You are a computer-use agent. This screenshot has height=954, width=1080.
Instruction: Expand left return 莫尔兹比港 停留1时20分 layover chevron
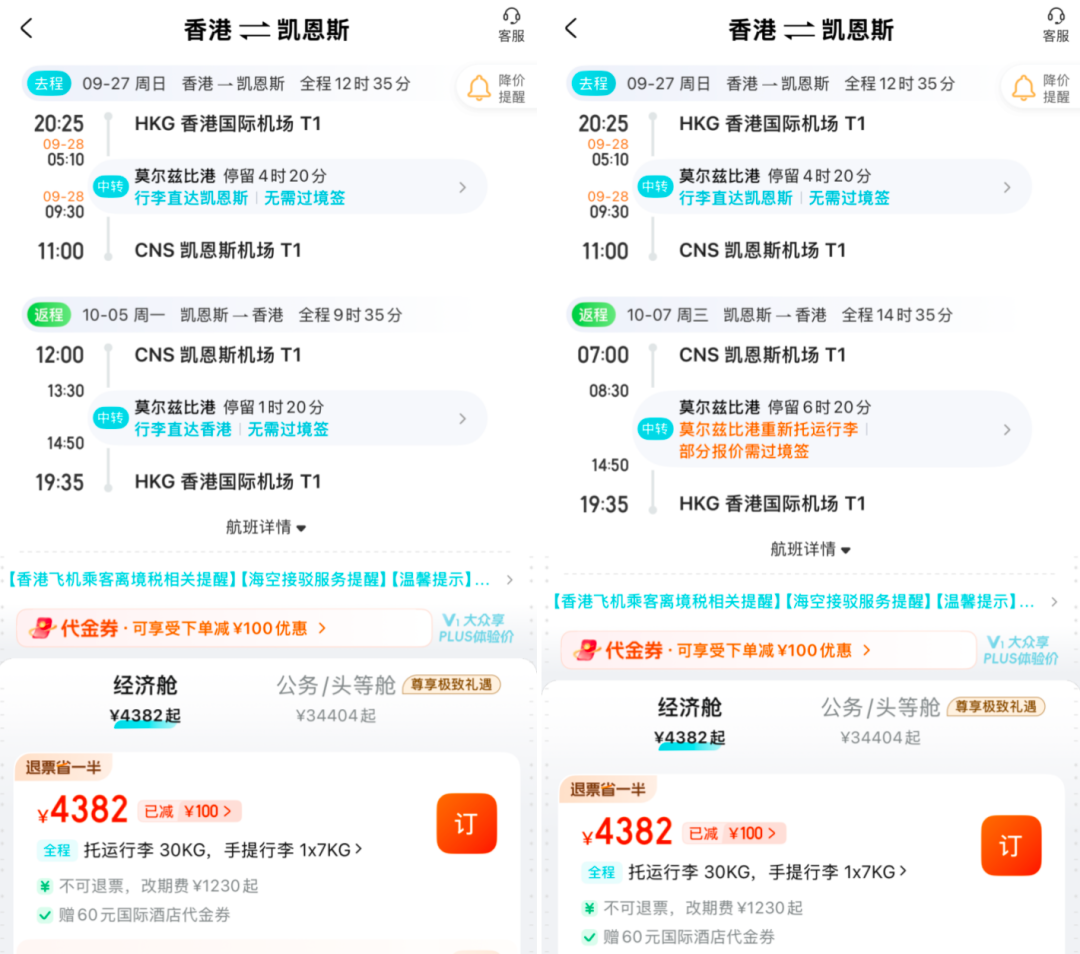[462, 418]
